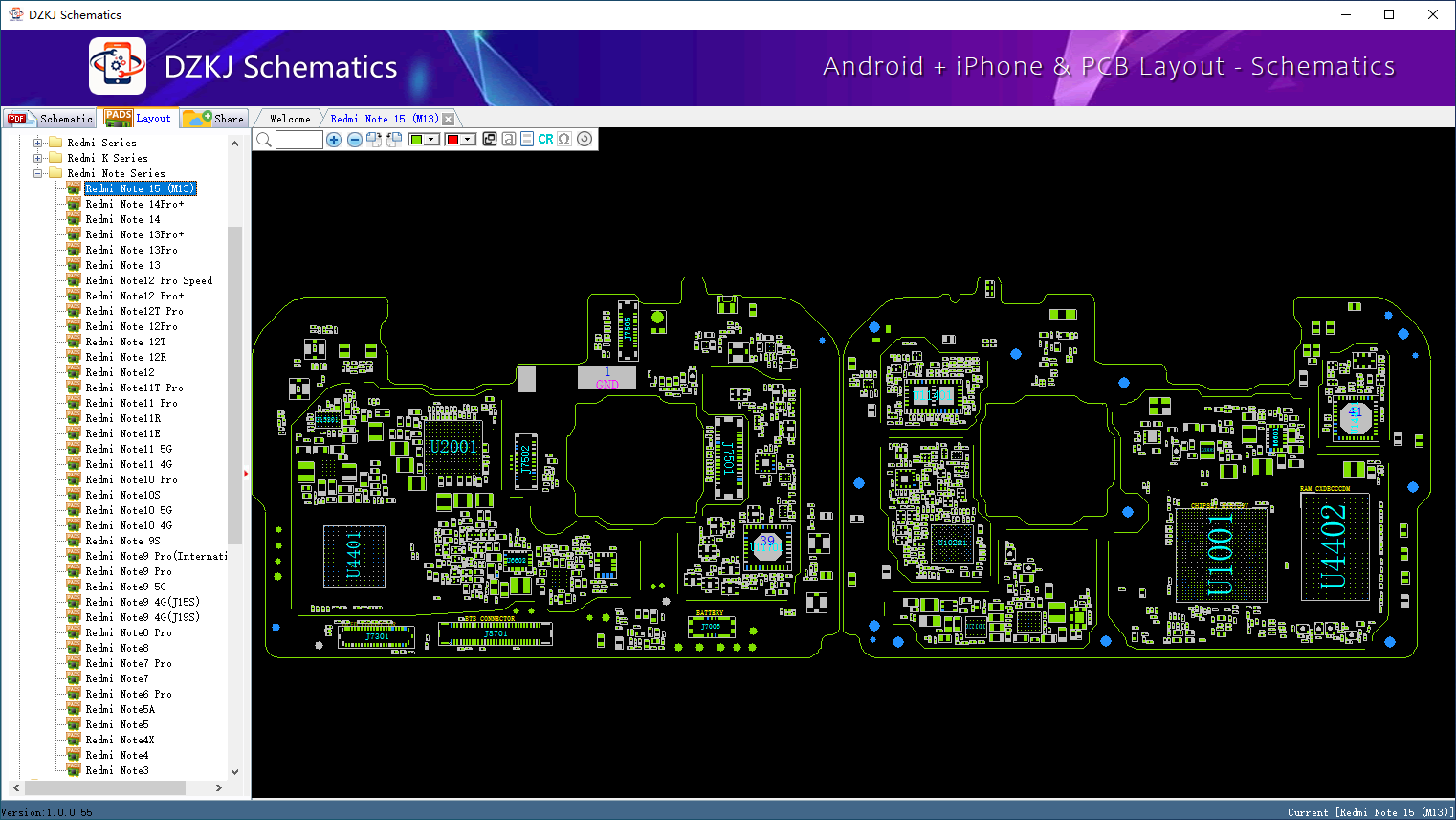Collapse the Redmi Note Series folder
Viewport: 1456px width, 820px height.
pos(38,173)
